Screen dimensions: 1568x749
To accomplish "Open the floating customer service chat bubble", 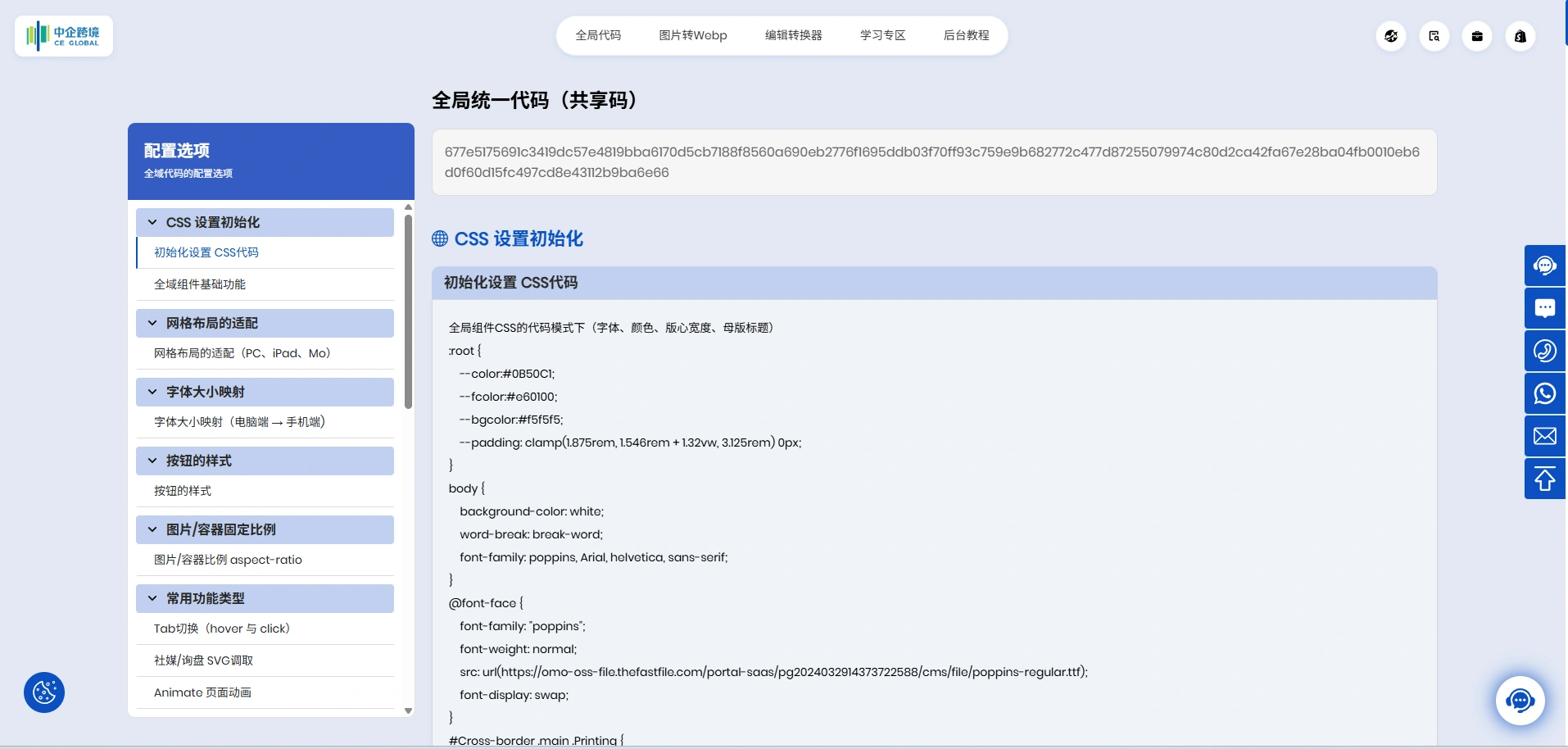I will point(1520,700).
